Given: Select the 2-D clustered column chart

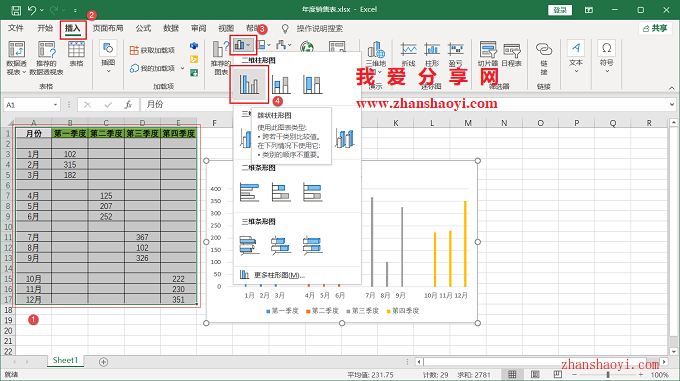Looking at the screenshot, I should coord(249,84).
